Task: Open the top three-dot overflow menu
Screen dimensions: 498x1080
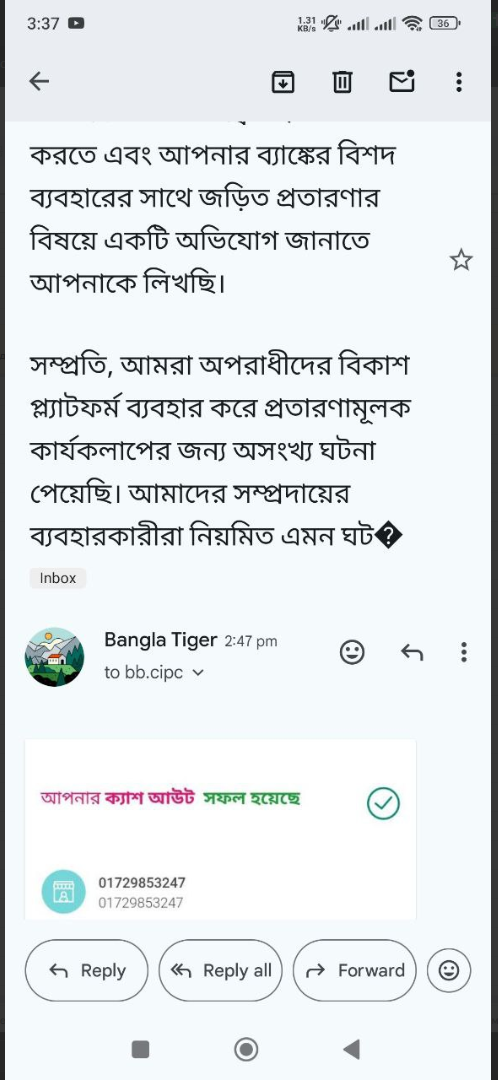Action: (x=459, y=82)
